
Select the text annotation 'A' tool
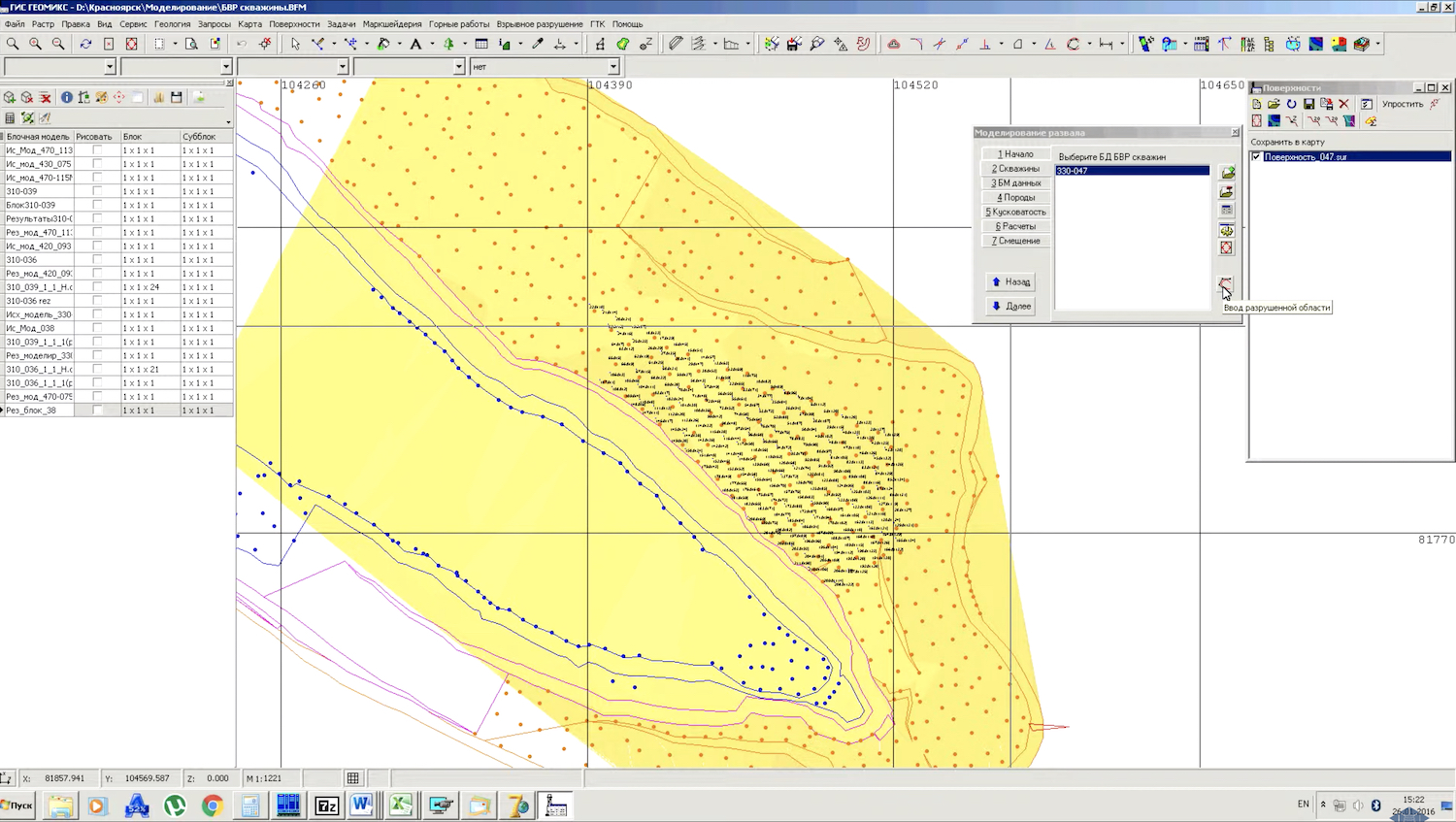pos(415,44)
